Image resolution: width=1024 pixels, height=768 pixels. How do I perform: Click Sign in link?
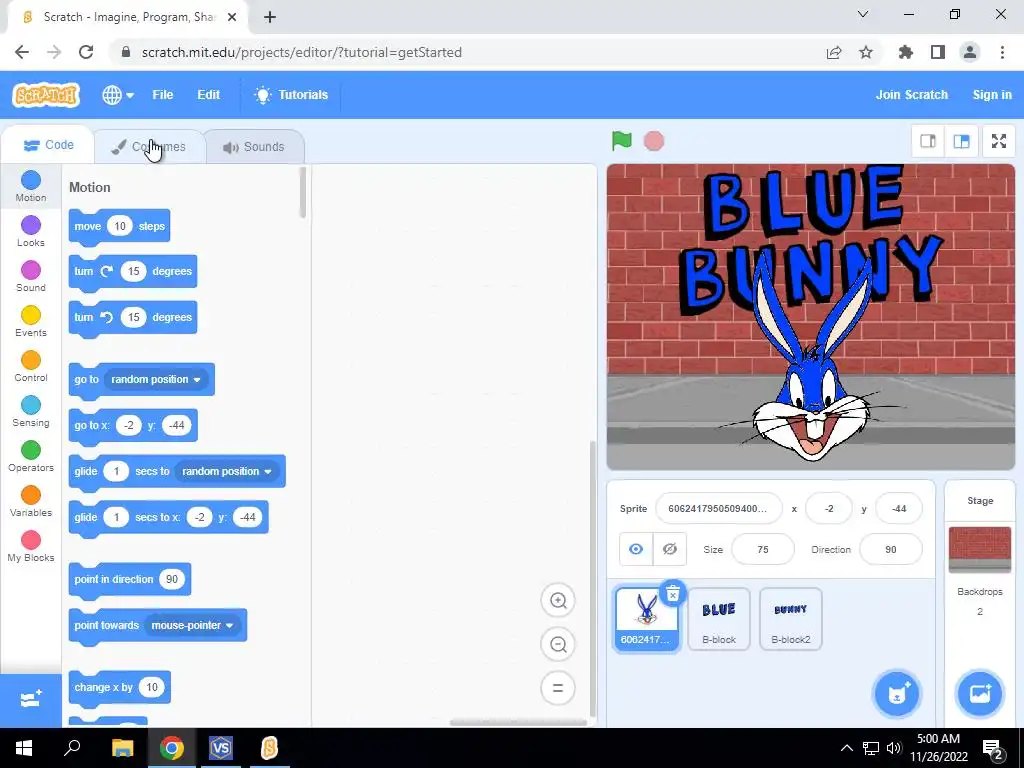click(x=992, y=95)
